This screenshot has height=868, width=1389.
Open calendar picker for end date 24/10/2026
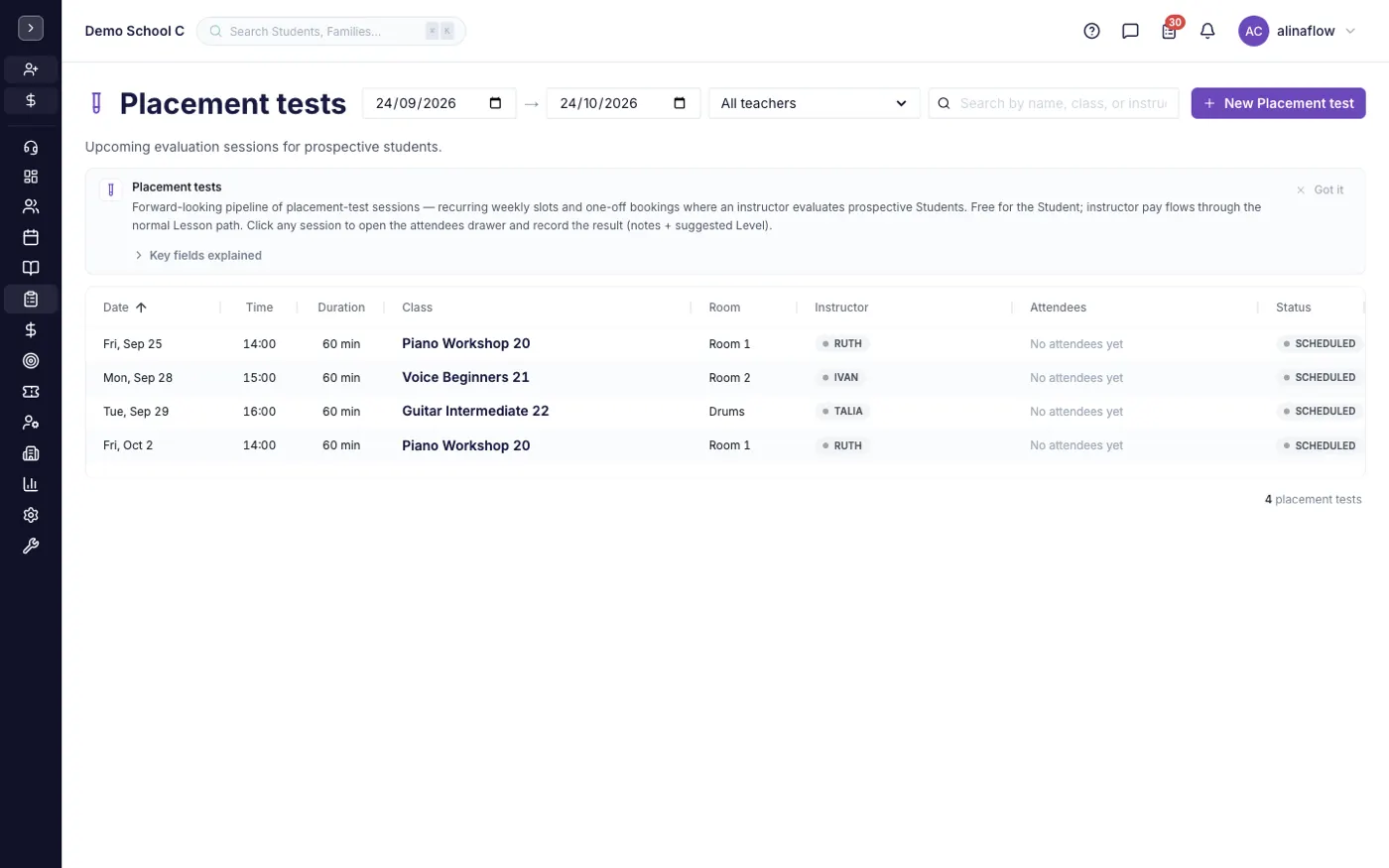click(680, 103)
